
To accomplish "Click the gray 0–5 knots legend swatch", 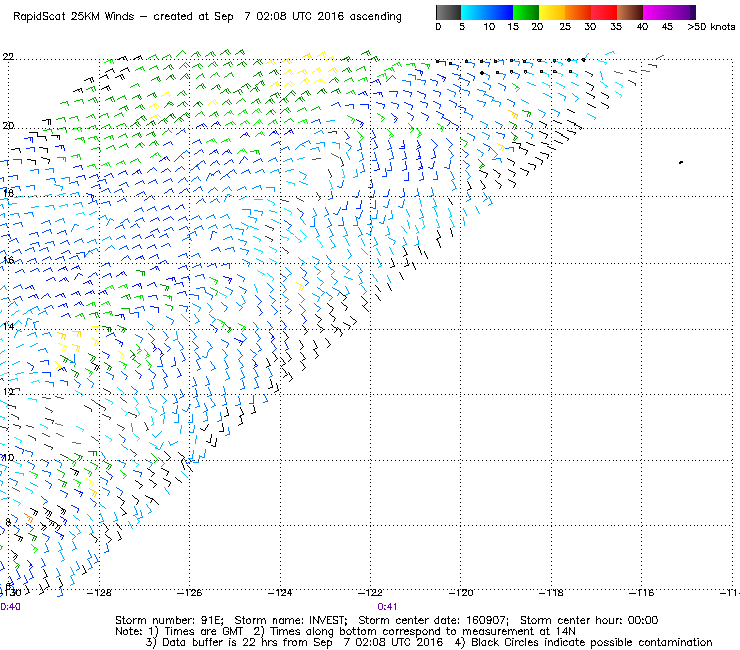I will [448, 12].
